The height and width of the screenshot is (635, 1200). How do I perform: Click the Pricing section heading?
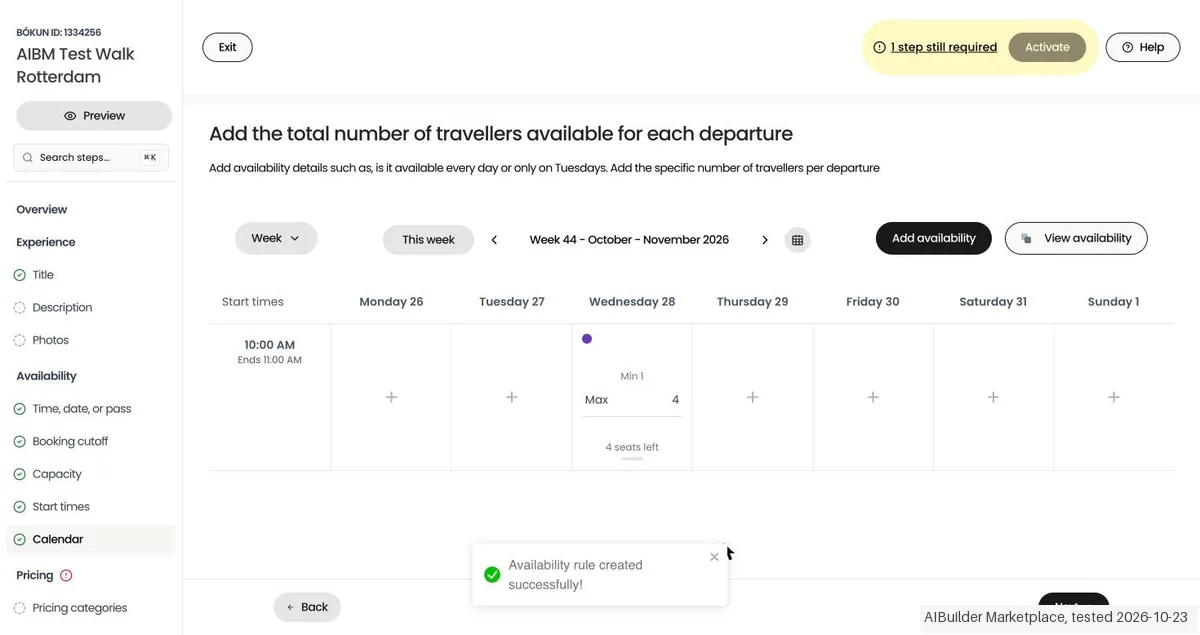(x=35, y=575)
